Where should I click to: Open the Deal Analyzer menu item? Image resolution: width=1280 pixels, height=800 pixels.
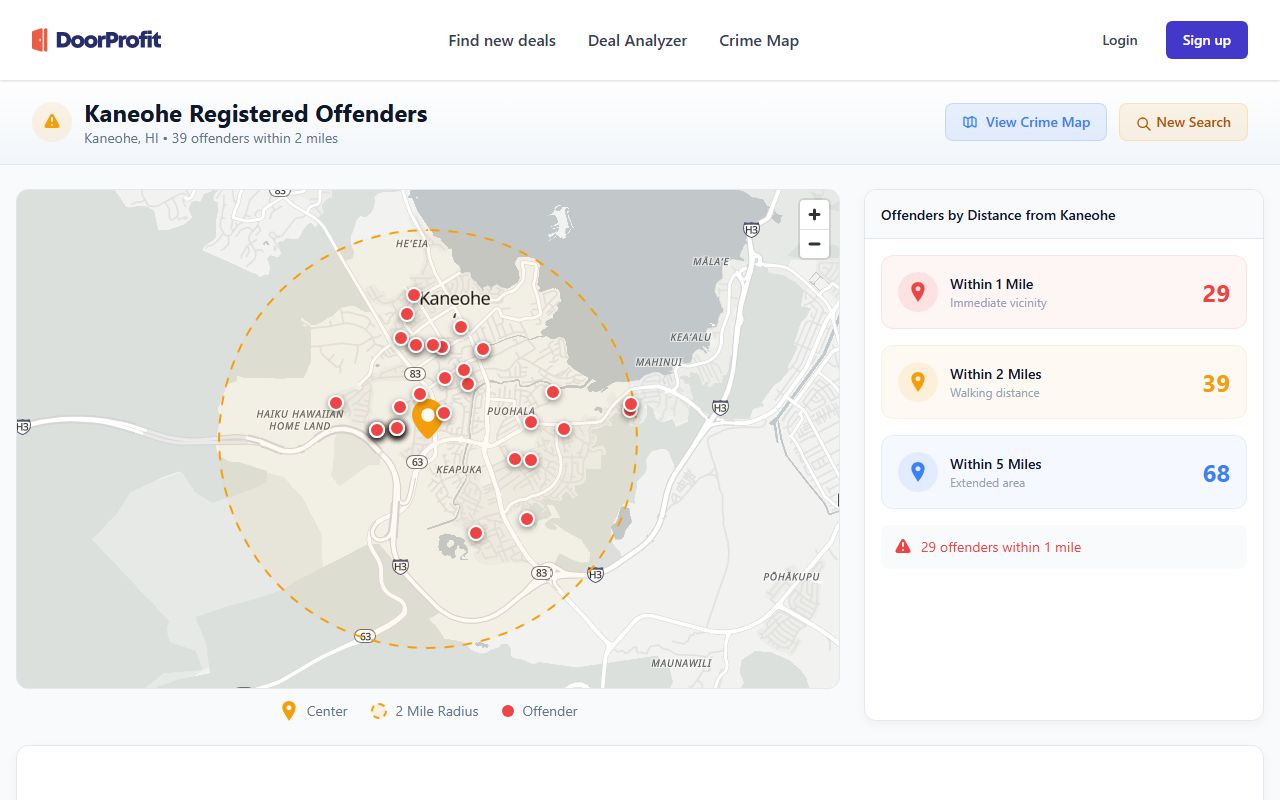637,41
